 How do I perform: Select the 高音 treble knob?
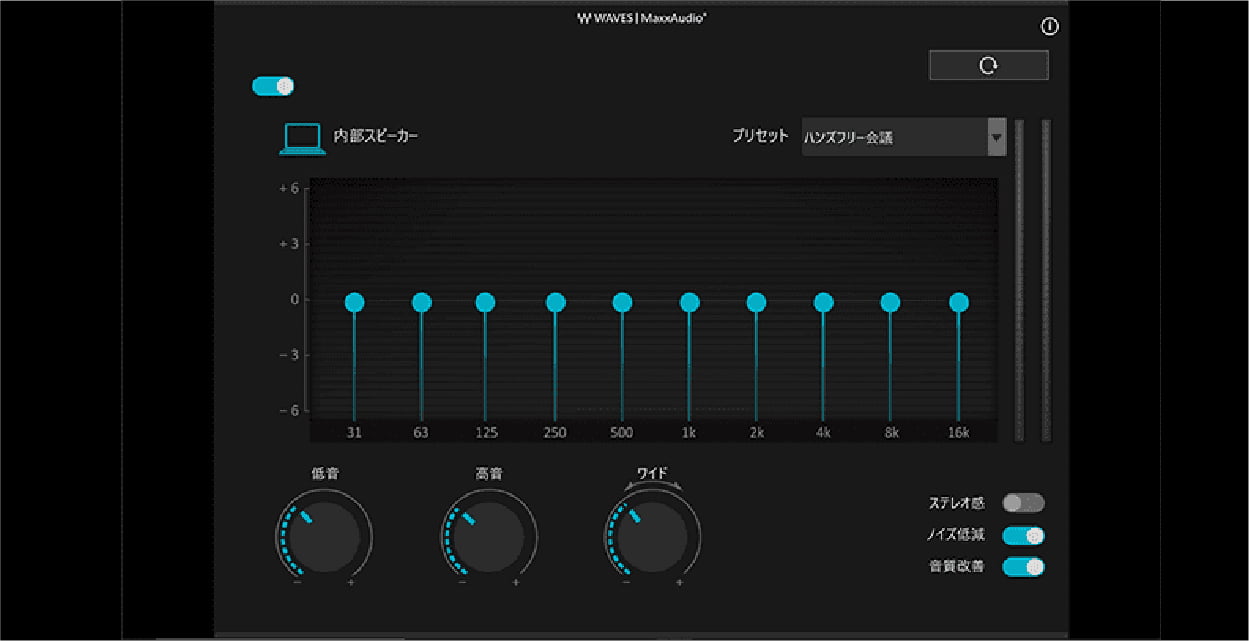click(x=488, y=537)
